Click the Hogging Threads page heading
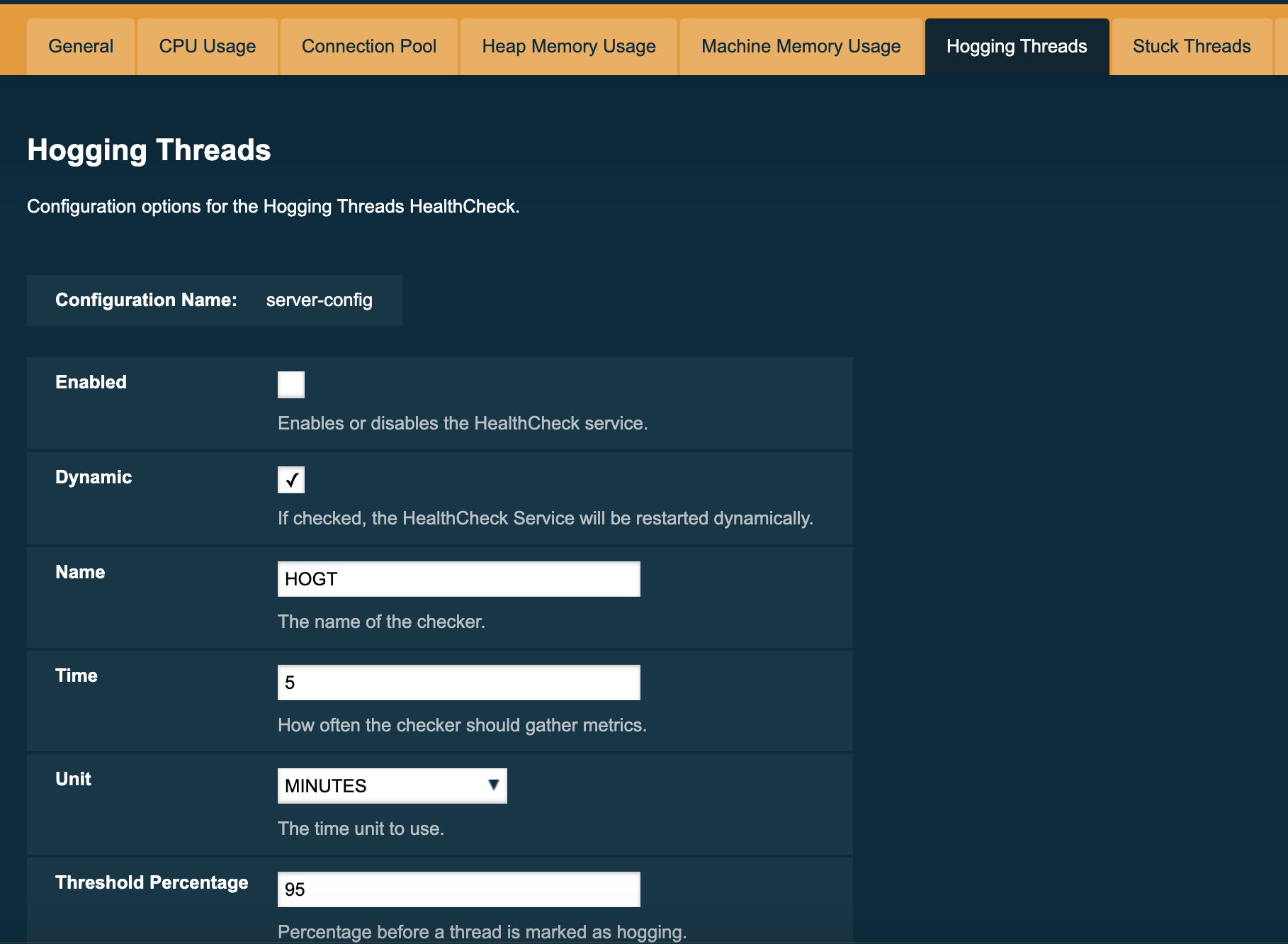1288x944 pixels. click(148, 150)
